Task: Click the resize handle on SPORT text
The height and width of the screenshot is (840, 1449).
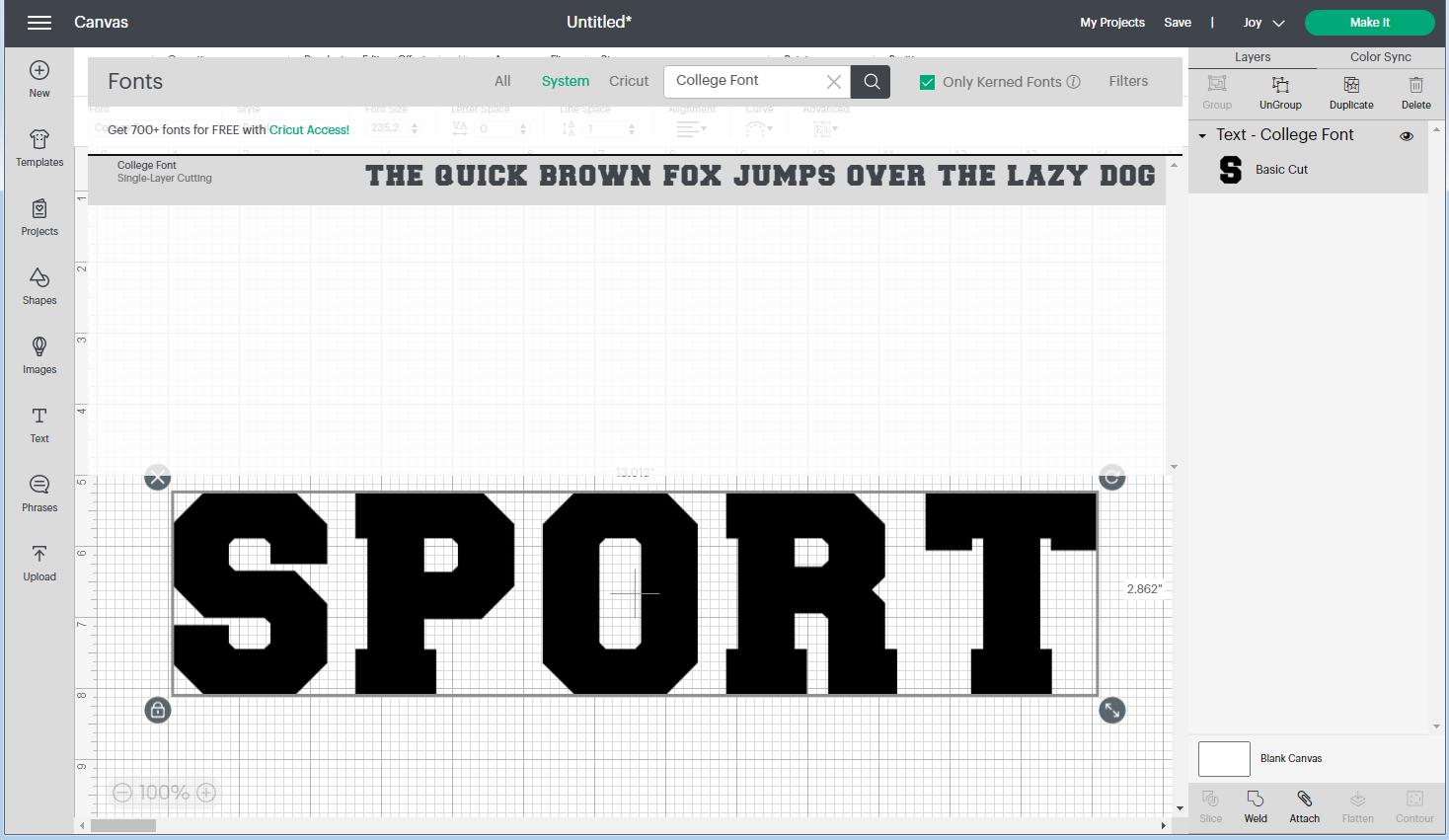Action: [x=1112, y=710]
